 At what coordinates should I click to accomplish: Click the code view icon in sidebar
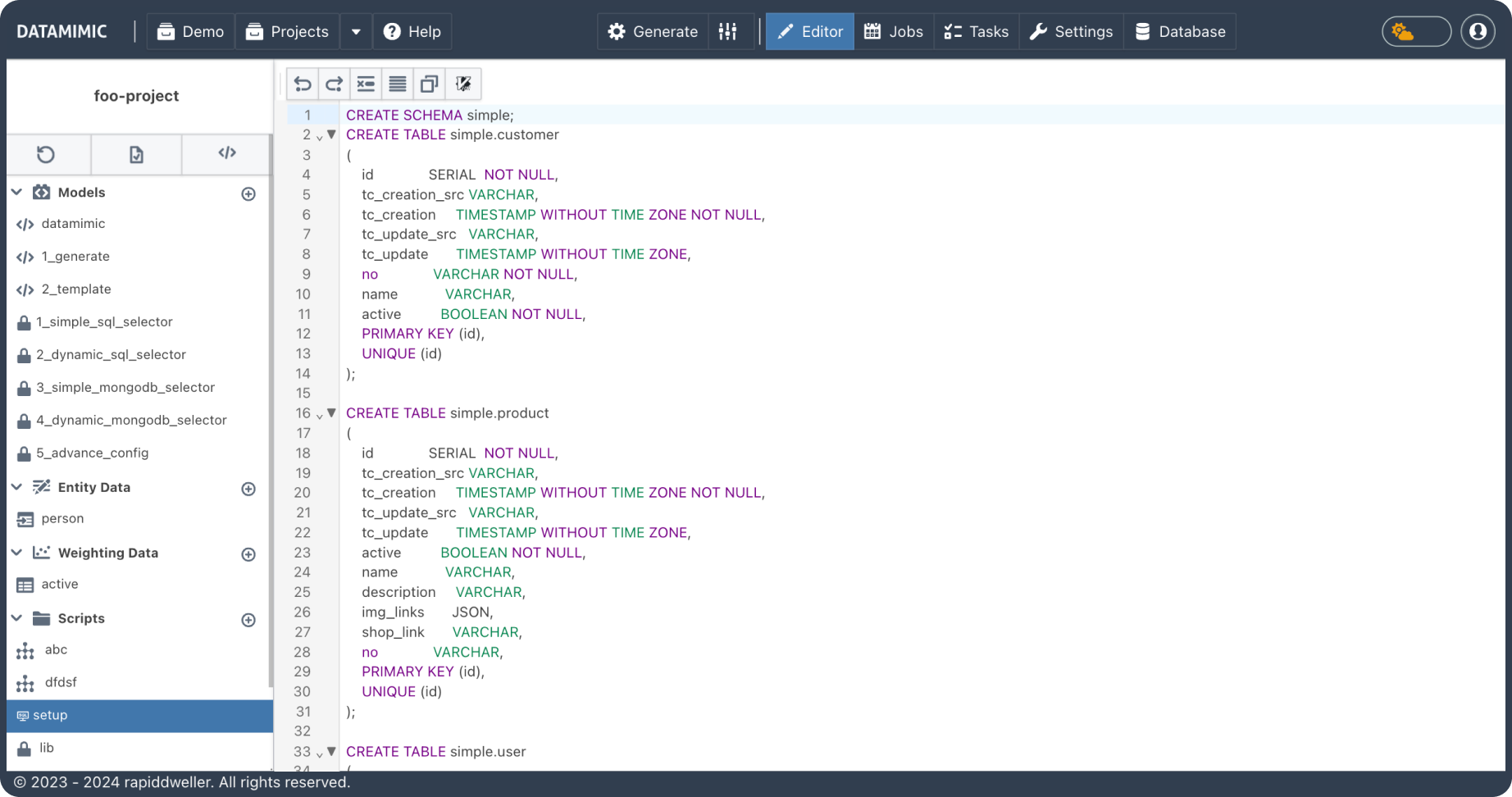(227, 153)
